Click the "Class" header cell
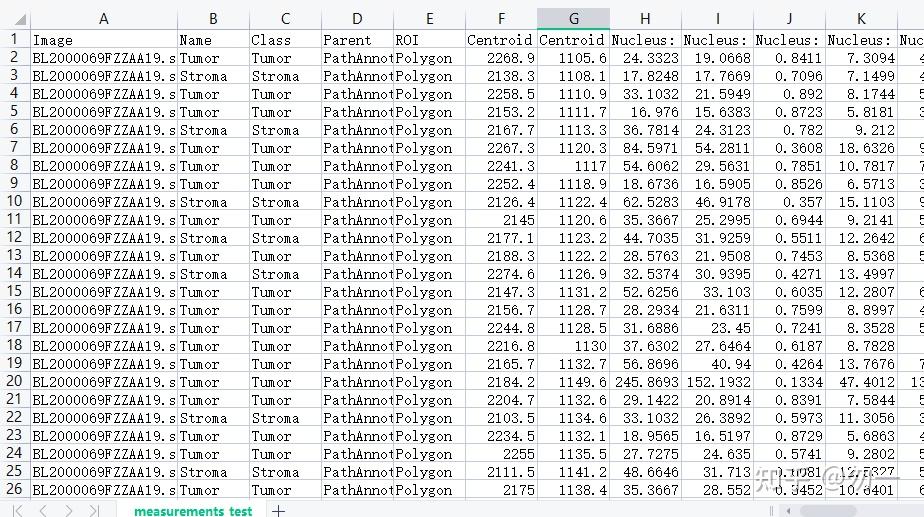 pyautogui.click(x=285, y=40)
